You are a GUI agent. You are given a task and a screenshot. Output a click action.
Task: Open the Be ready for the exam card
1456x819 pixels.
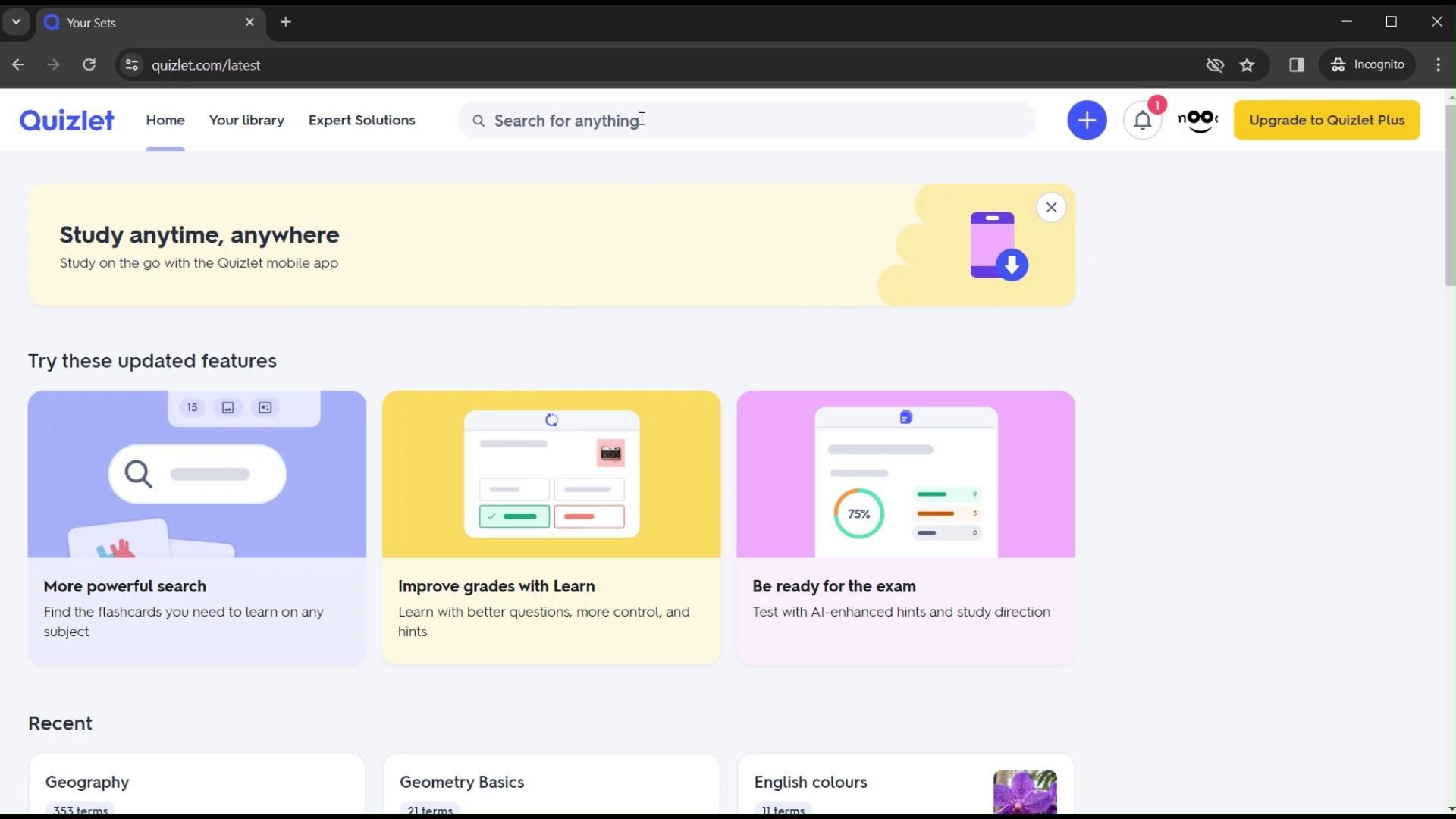coord(905,528)
